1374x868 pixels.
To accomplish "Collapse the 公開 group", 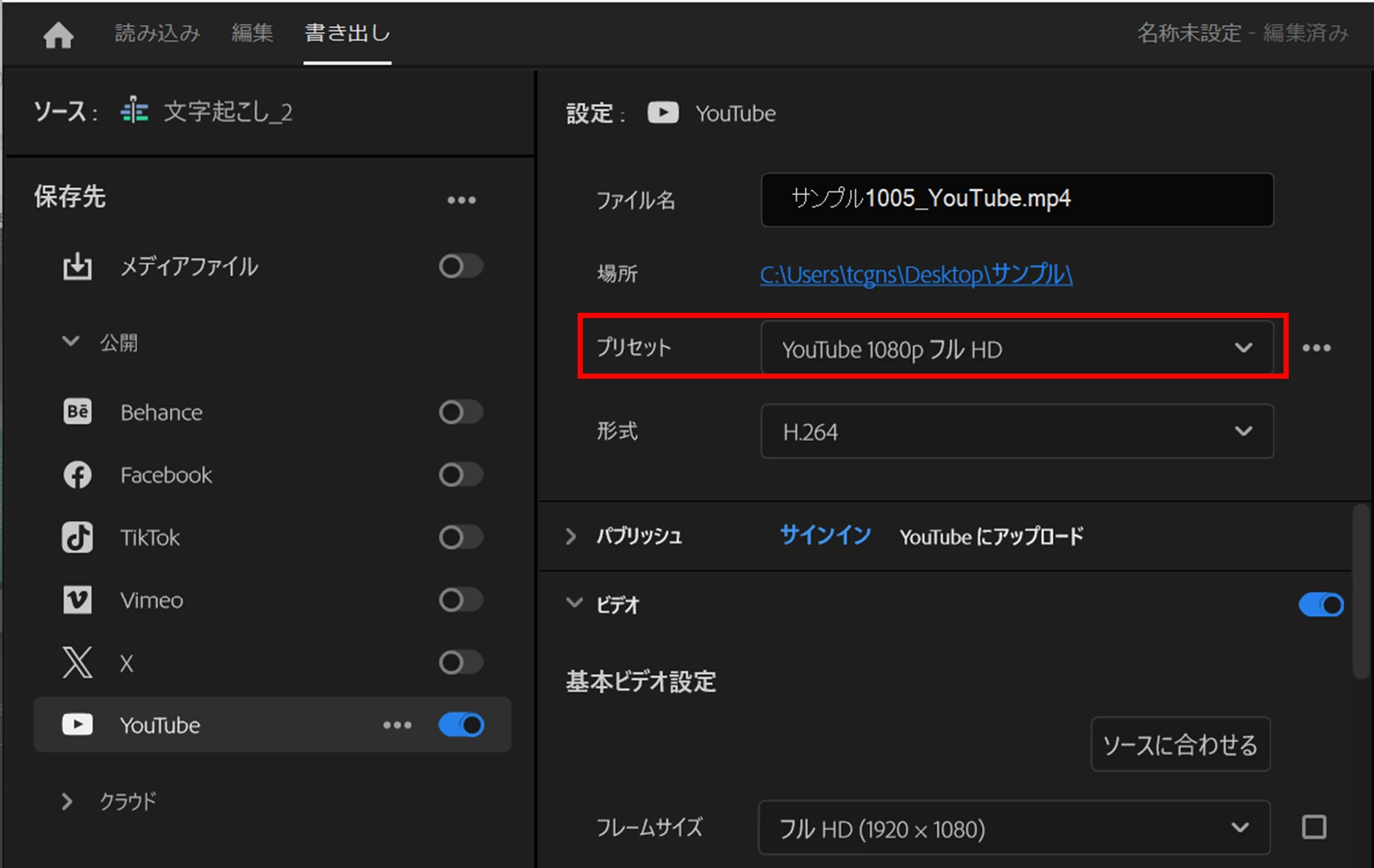I will tap(70, 342).
